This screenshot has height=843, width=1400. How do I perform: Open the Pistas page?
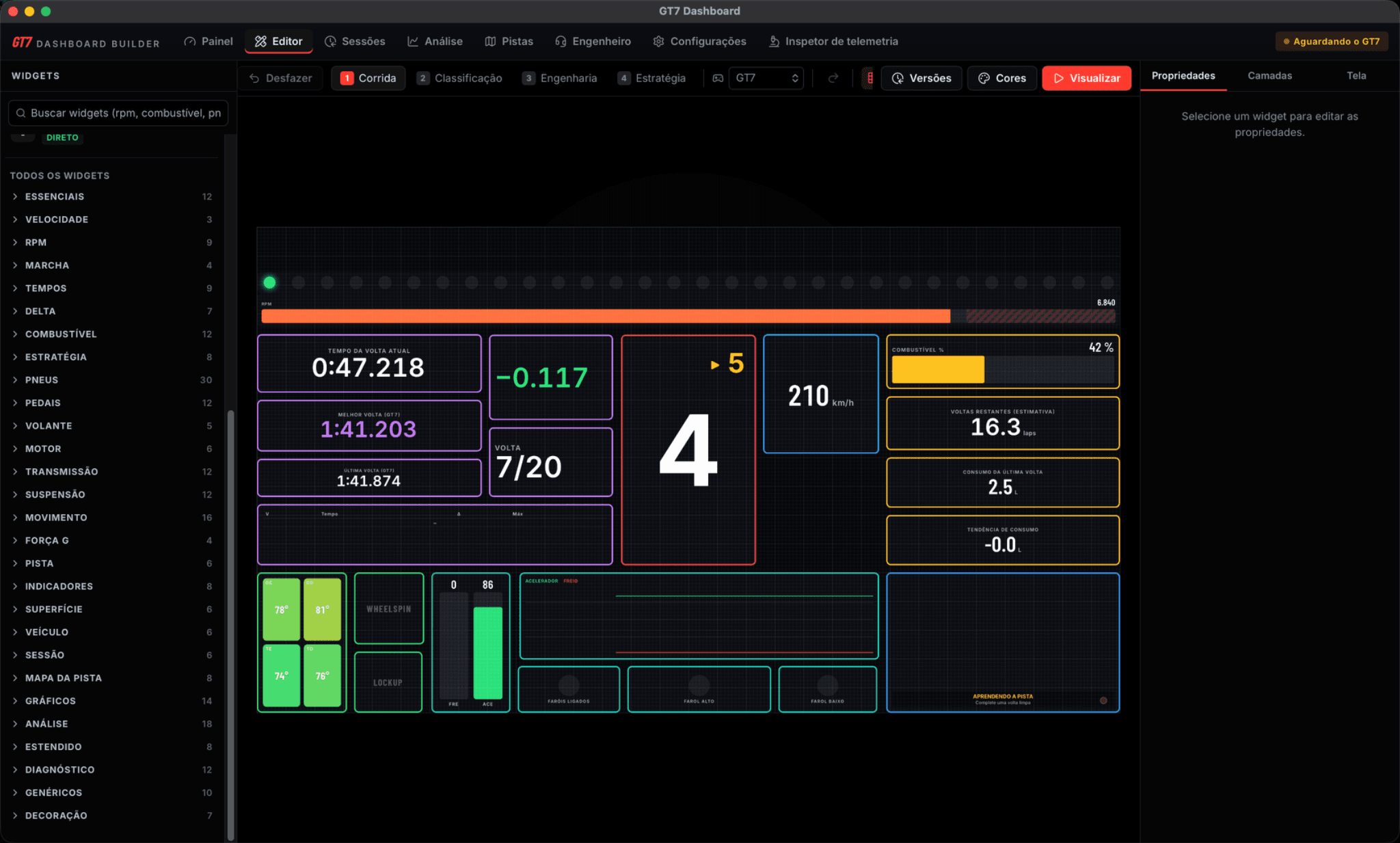coord(509,42)
